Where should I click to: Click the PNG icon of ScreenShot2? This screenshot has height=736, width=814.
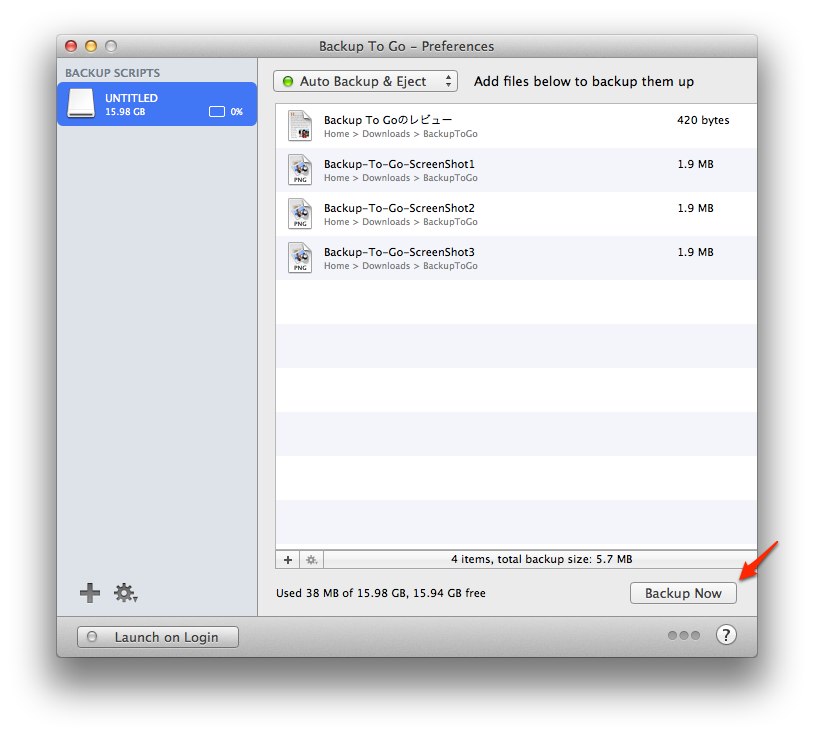click(x=300, y=214)
